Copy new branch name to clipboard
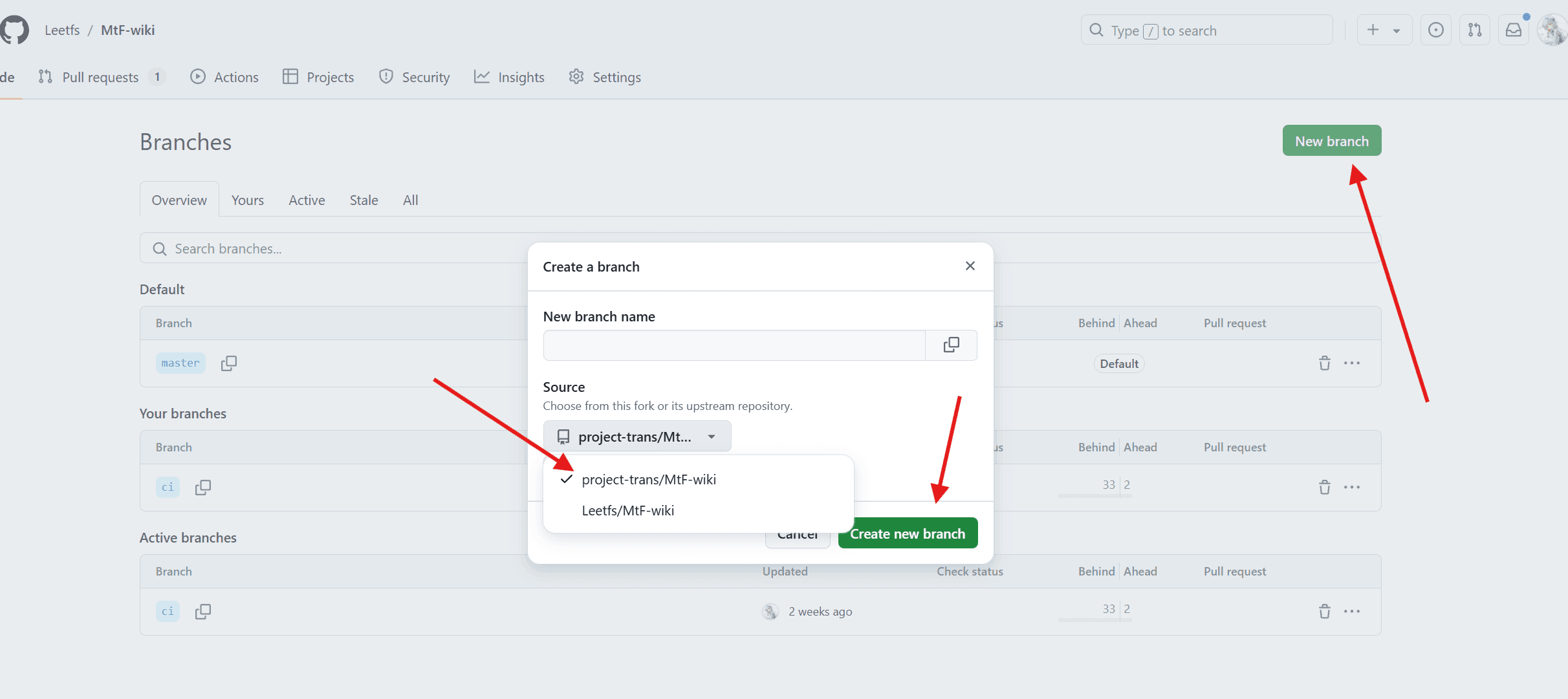 (951, 345)
